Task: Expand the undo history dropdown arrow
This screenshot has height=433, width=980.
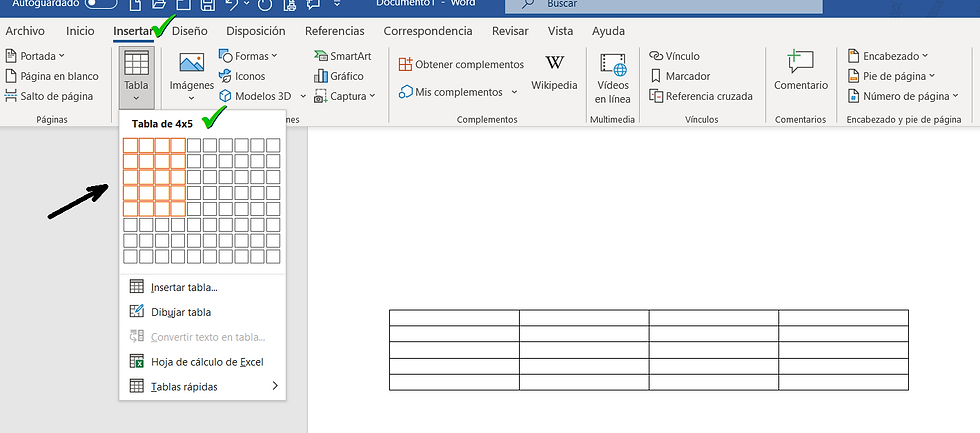Action: coord(247,4)
